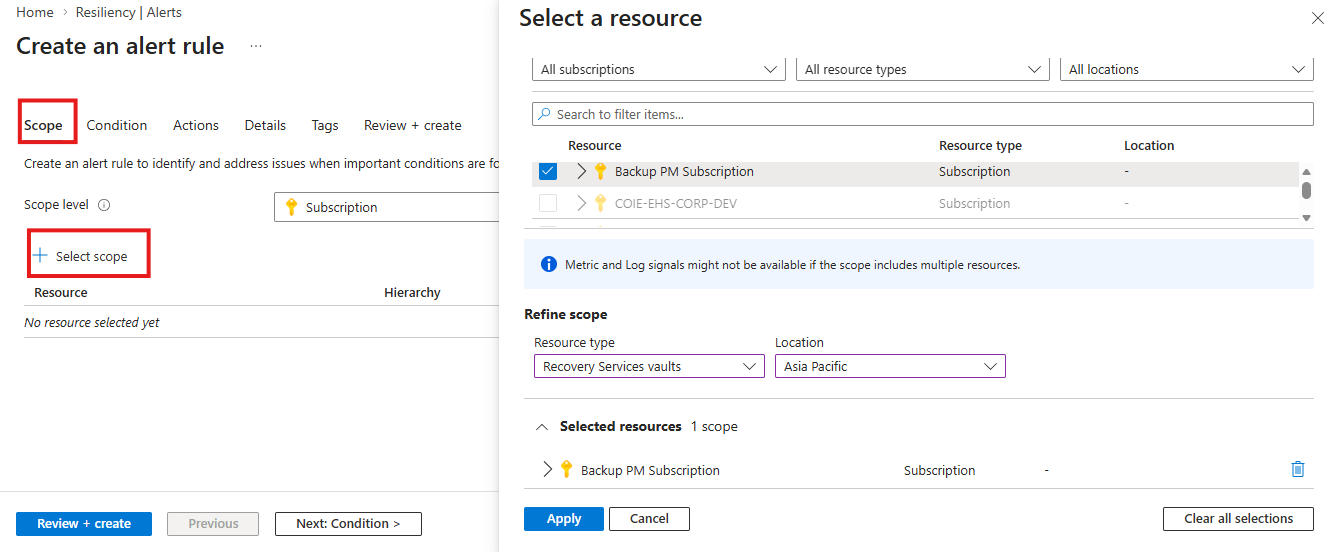The width and height of the screenshot is (1337, 552).
Task: Close the Select a resource panel
Action: [1317, 18]
